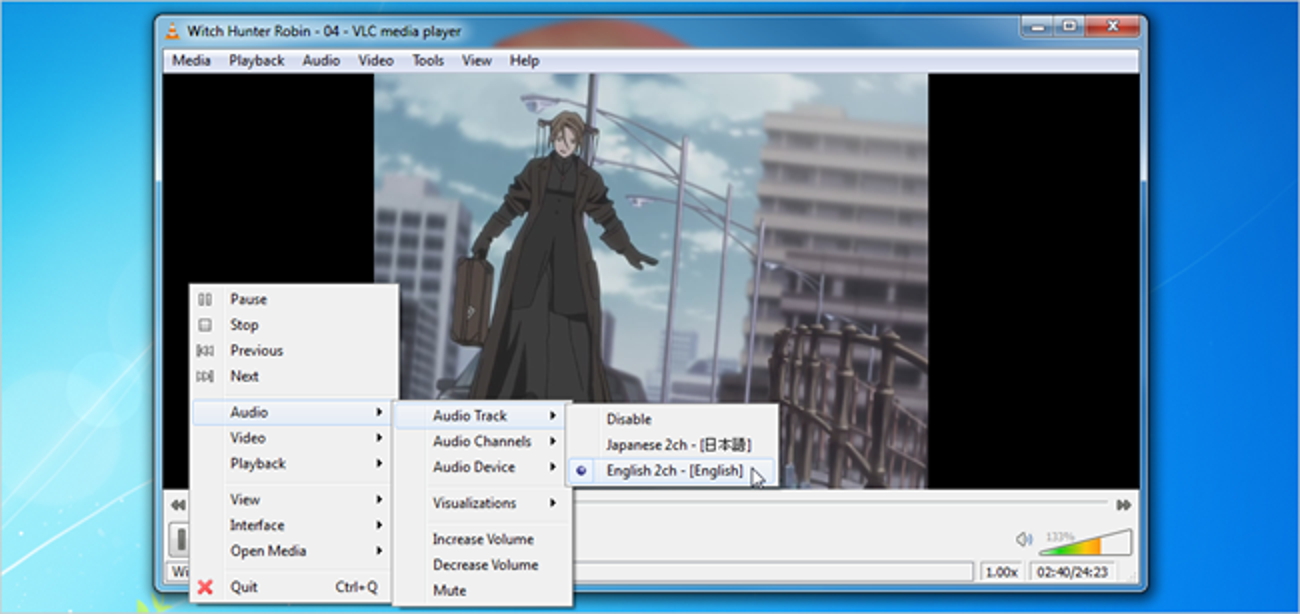The width and height of the screenshot is (1300, 614).
Task: Click Mute in the audio submenu
Action: (x=449, y=591)
